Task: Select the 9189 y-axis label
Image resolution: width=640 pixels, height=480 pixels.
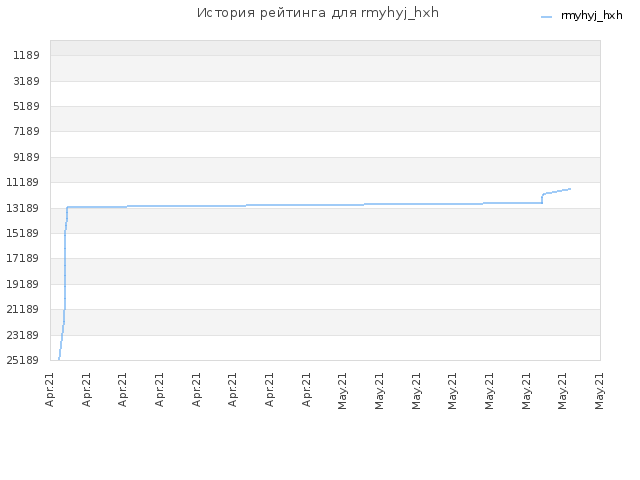Action: click(x=26, y=157)
